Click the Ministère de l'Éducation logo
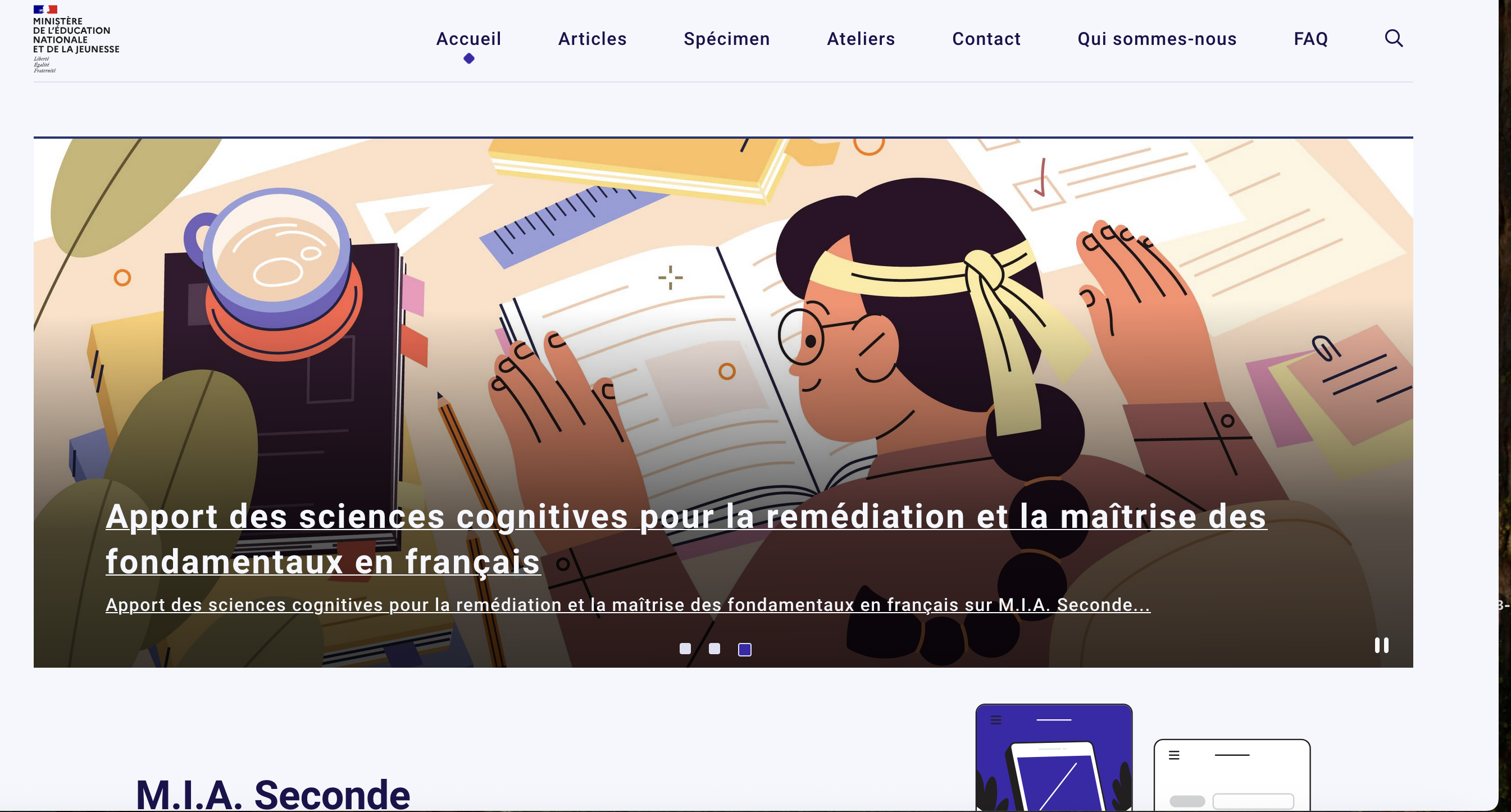 [x=76, y=39]
